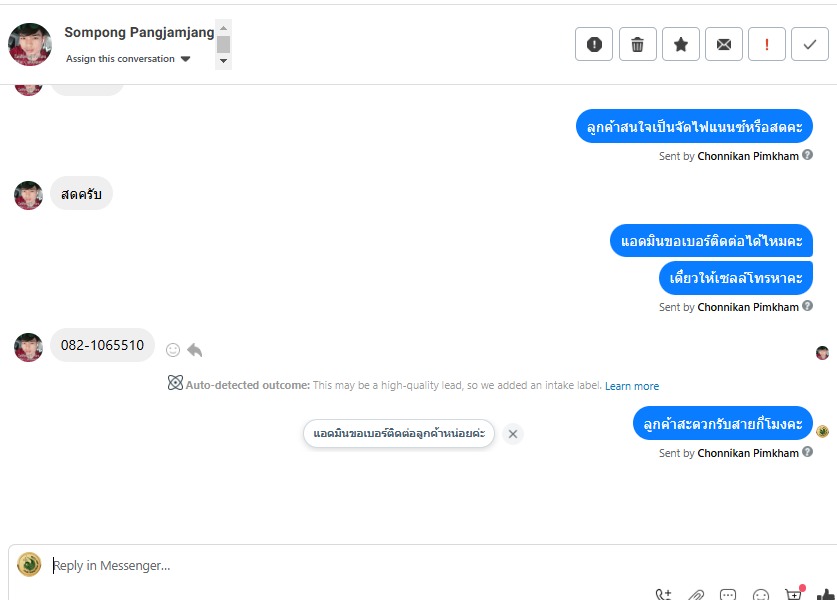React to phone number message with emoji
The height and width of the screenshot is (600, 837).
coord(172,350)
